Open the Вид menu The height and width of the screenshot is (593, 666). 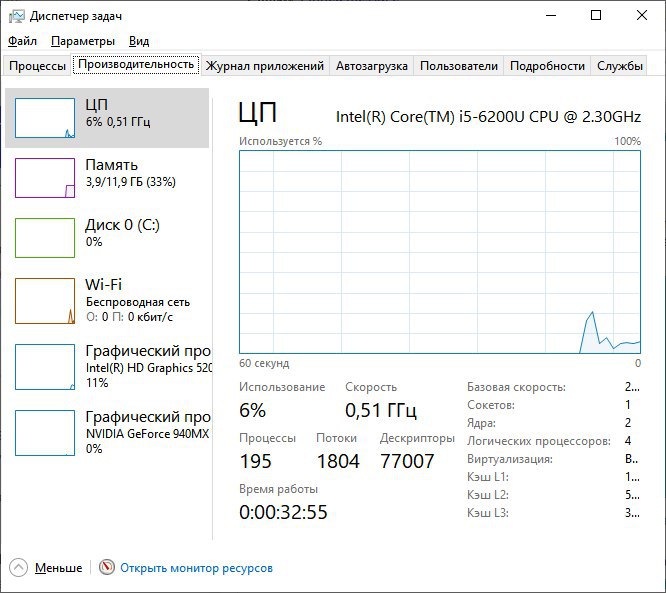139,41
